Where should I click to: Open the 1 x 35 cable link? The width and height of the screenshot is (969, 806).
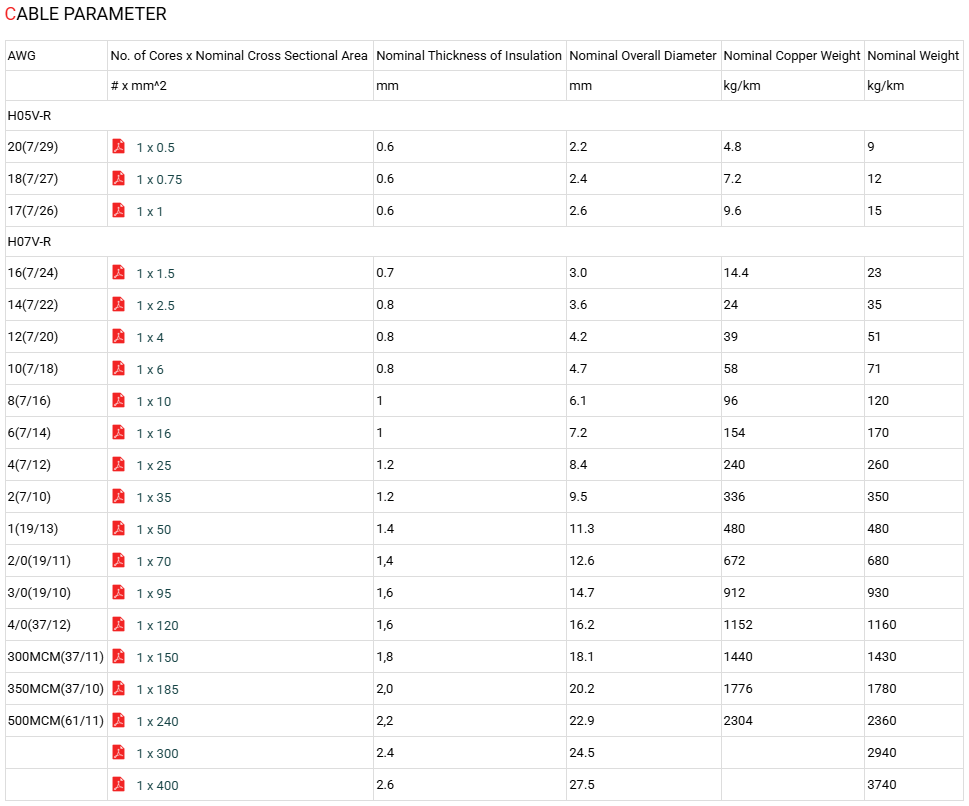[154, 498]
